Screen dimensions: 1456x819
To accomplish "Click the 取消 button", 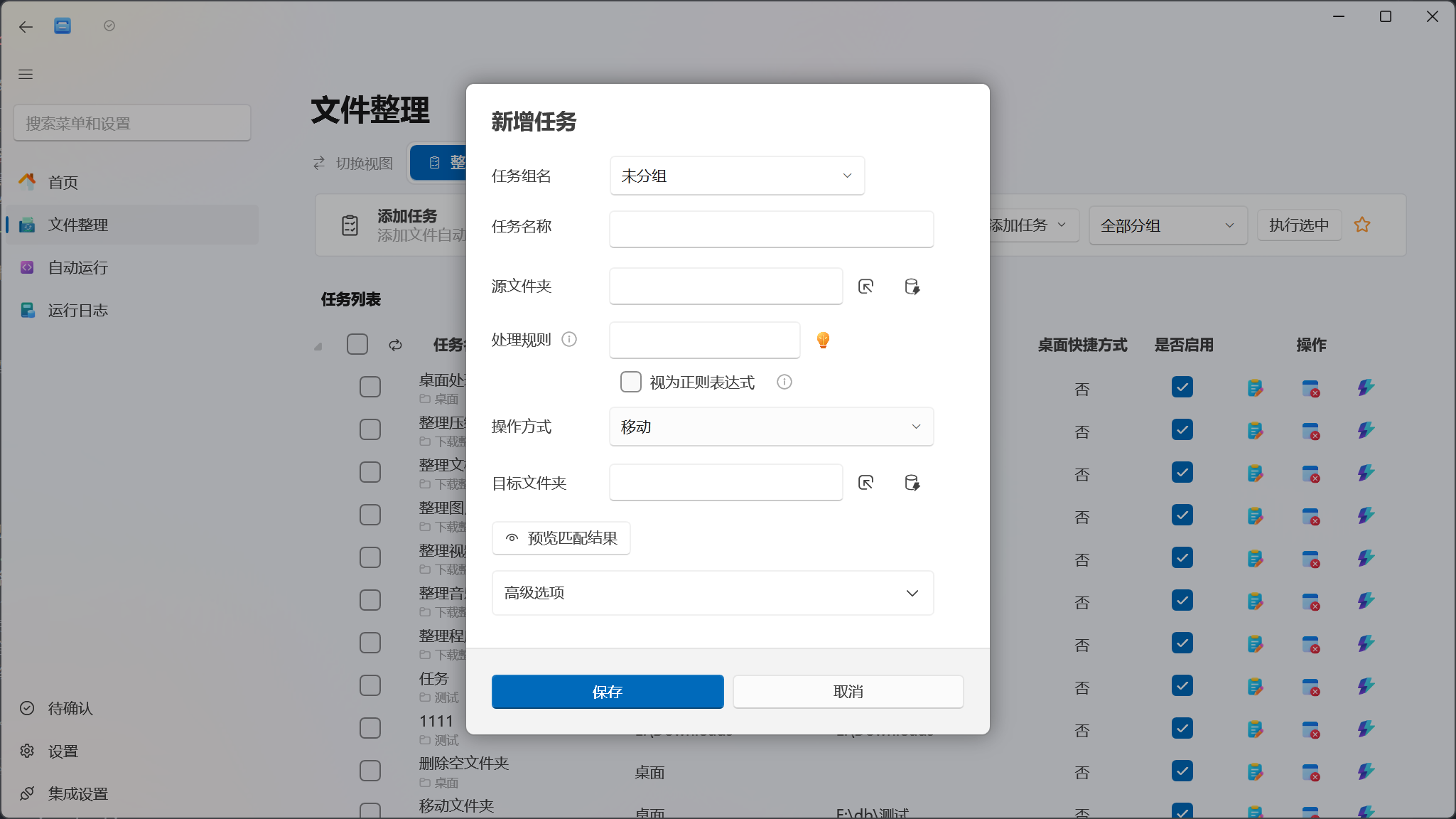I will (x=848, y=692).
